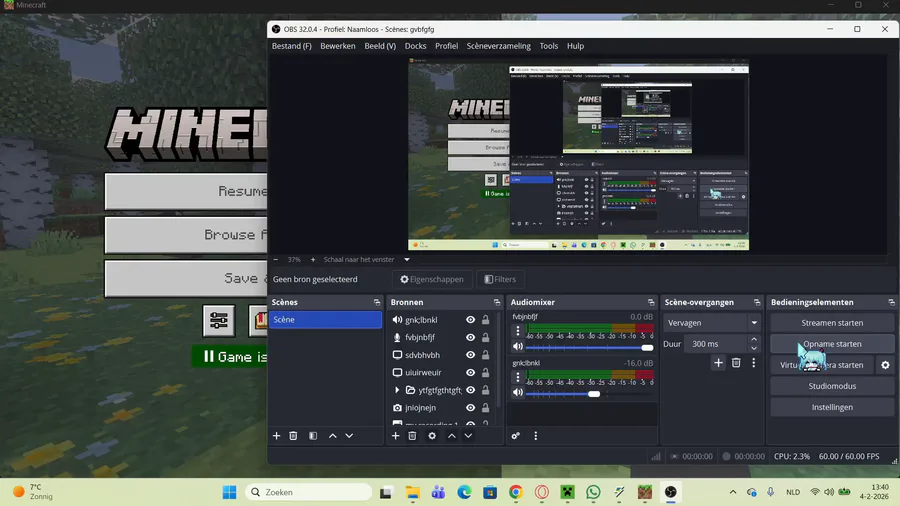The width and height of the screenshot is (900, 506).
Task: Hide the uiuirweuir source
Action: pos(470,372)
